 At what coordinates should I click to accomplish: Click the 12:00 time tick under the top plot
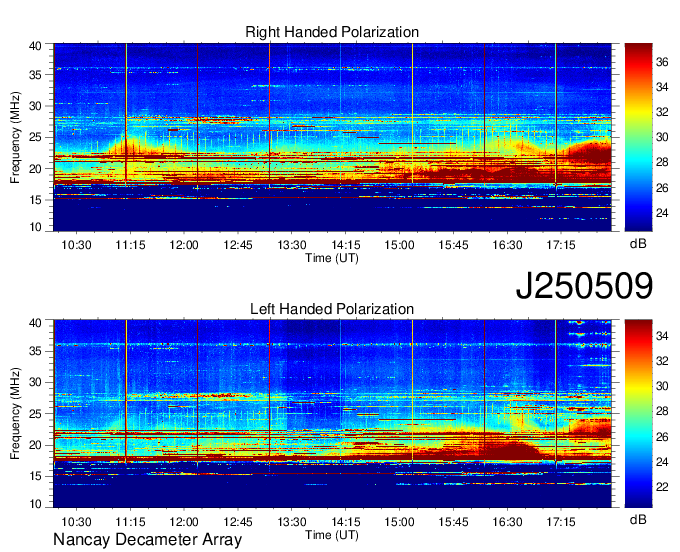click(x=184, y=245)
